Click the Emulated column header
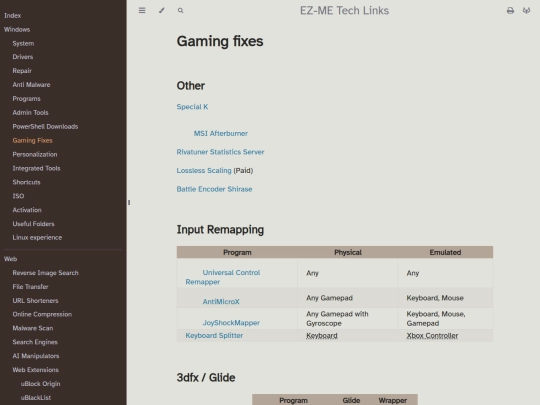Viewport: 540px width, 405px height. [445, 252]
